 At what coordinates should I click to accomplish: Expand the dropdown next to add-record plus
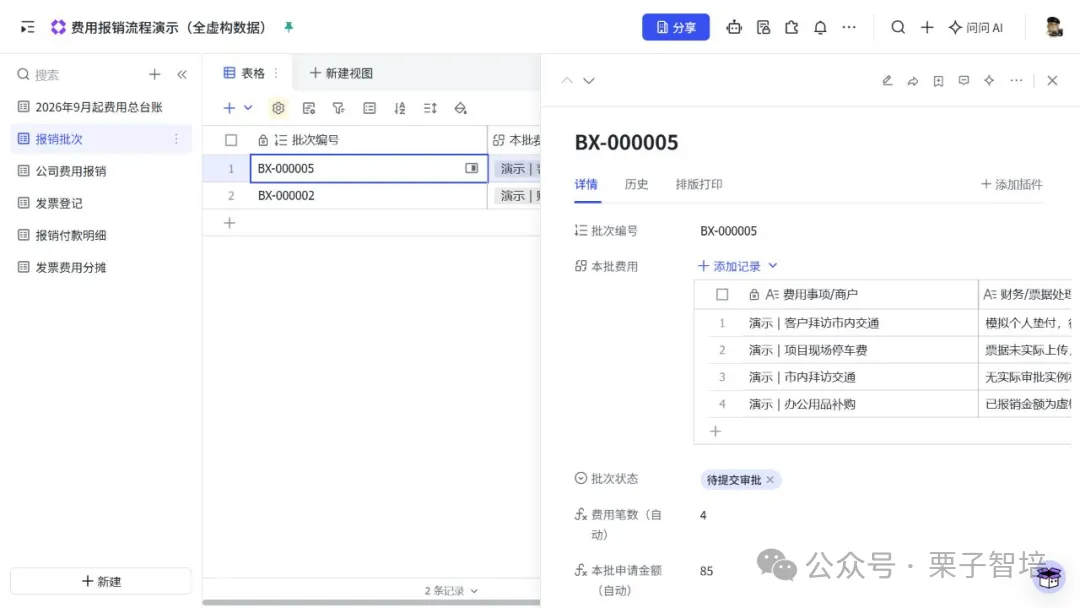click(x=248, y=108)
